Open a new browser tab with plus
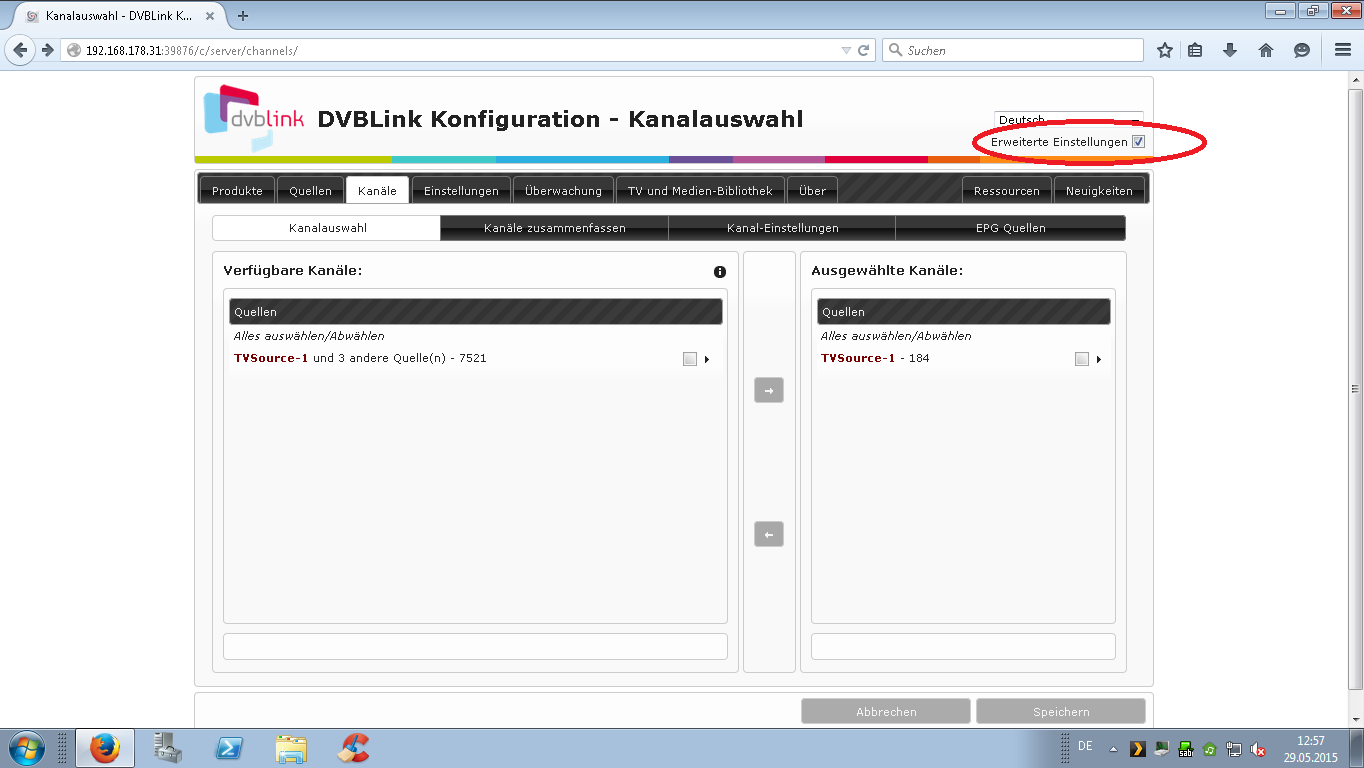Image resolution: width=1364 pixels, height=768 pixels. pyautogui.click(x=243, y=15)
